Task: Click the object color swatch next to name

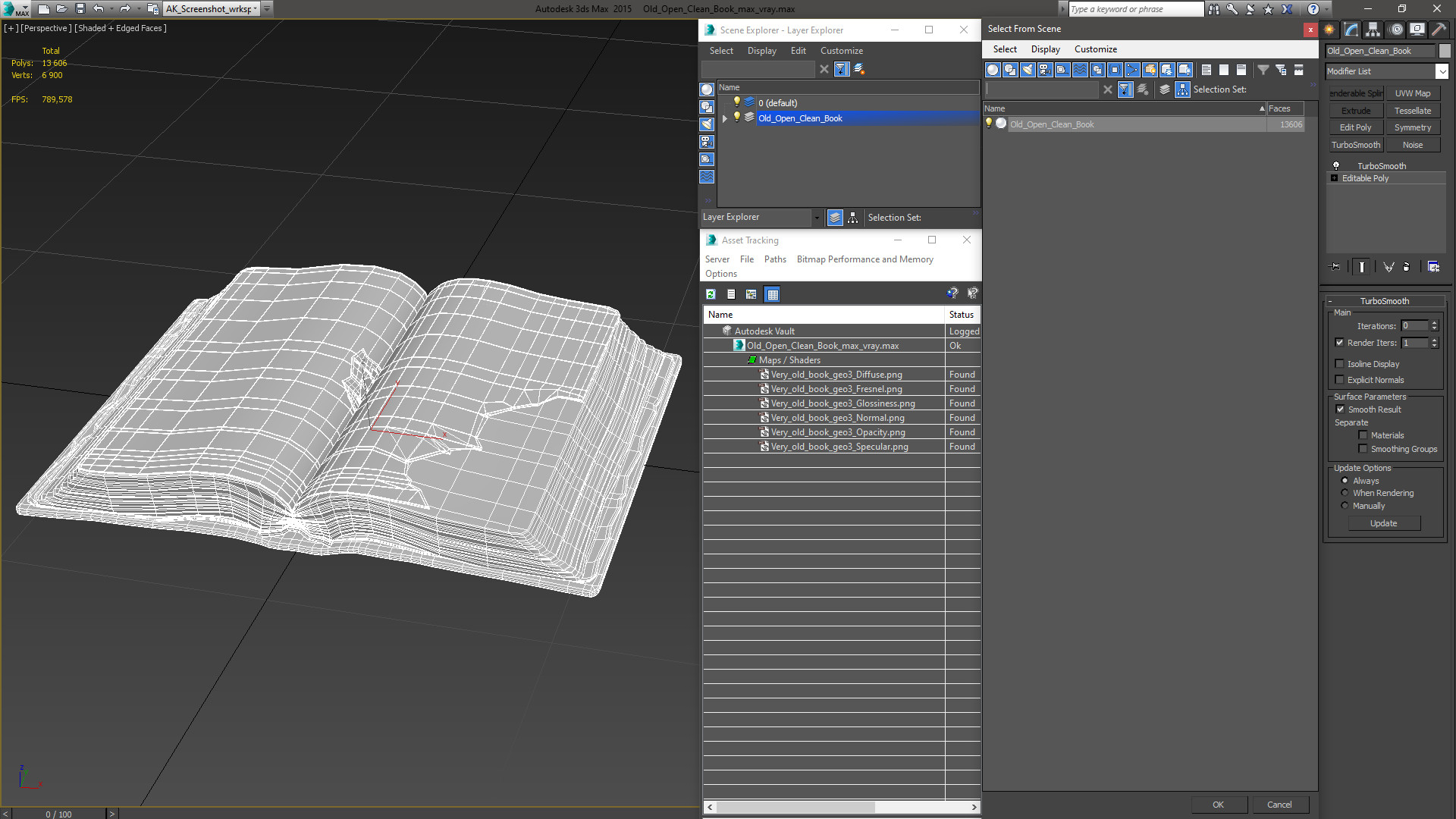Action: pos(1445,51)
